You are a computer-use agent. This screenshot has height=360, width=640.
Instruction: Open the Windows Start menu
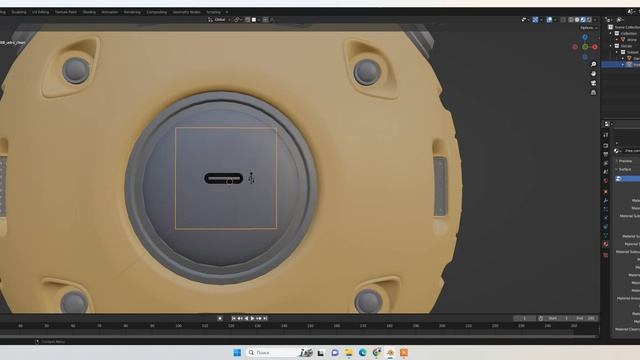pyautogui.click(x=237, y=353)
